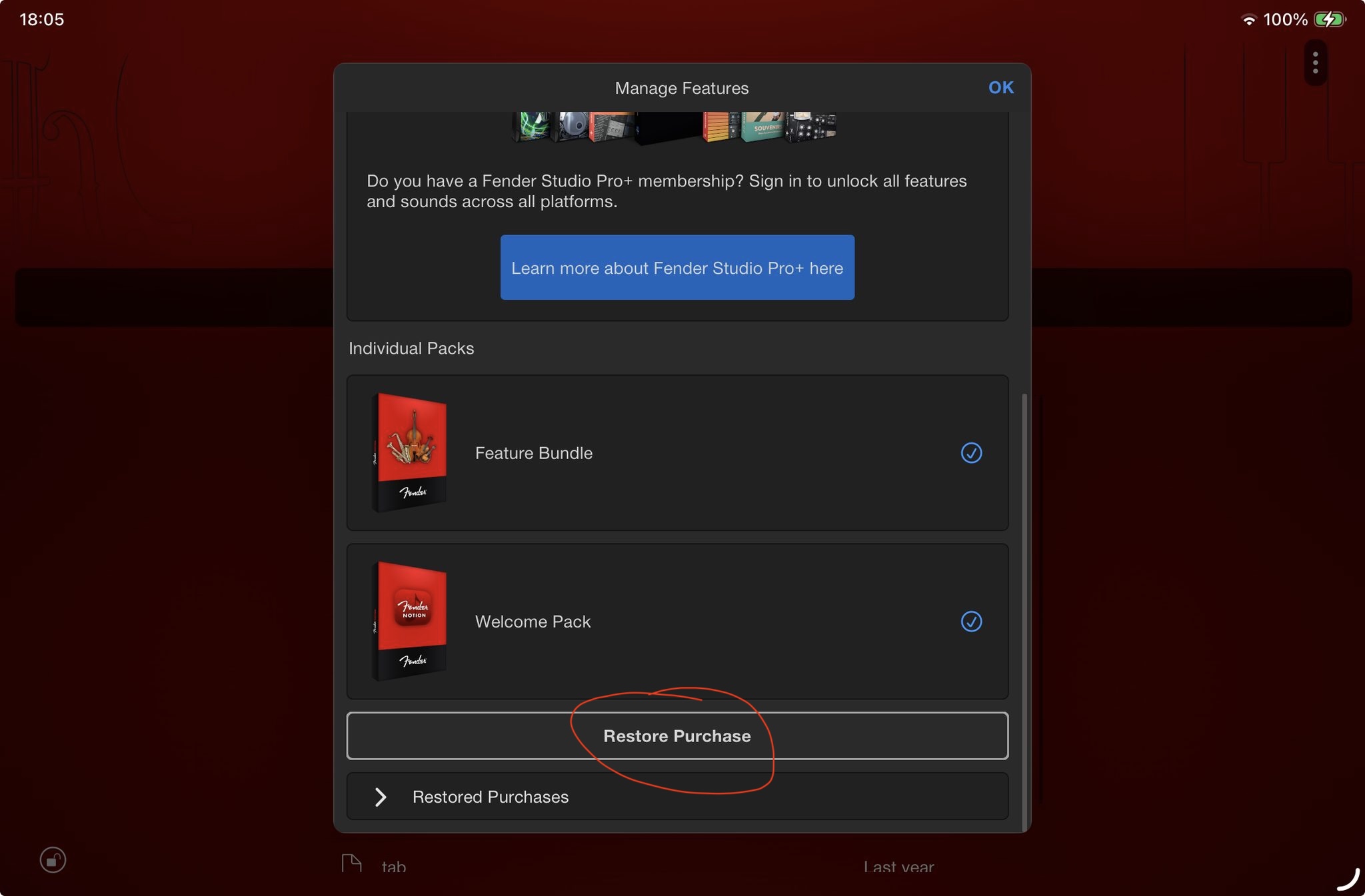Click the Manage Features title
1365x896 pixels.
682,88
